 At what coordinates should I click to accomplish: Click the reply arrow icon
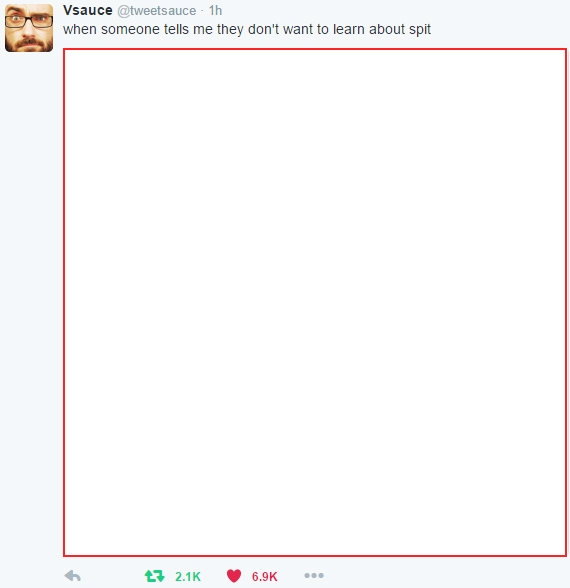pyautogui.click(x=73, y=576)
